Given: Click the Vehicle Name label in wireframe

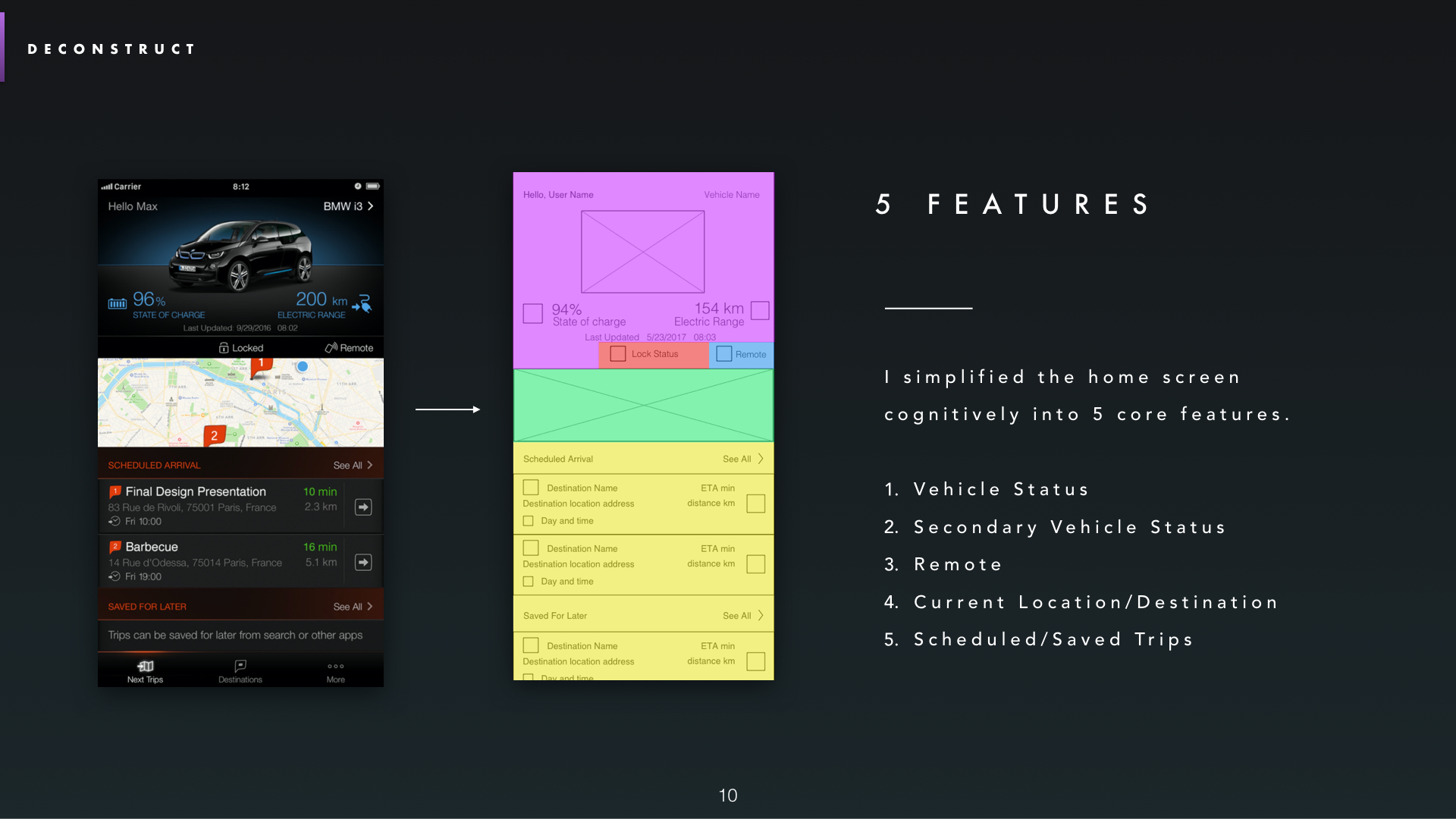Looking at the screenshot, I should [732, 195].
